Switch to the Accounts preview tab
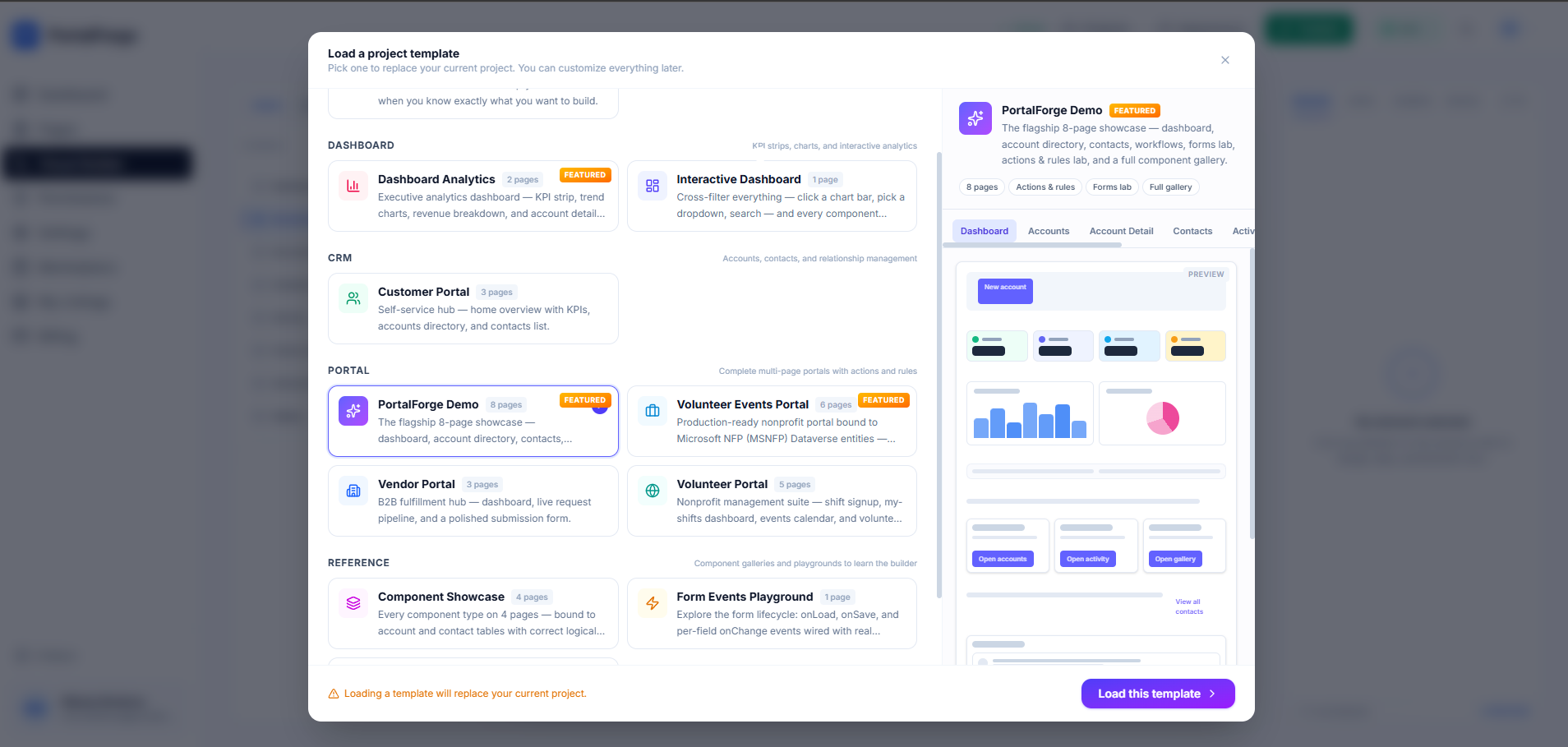The width and height of the screenshot is (1568, 747). point(1049,231)
